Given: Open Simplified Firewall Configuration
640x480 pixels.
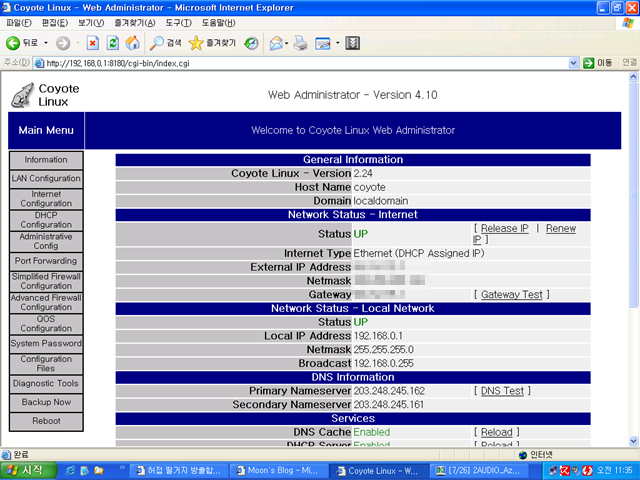Looking at the screenshot, I should 46,281.
